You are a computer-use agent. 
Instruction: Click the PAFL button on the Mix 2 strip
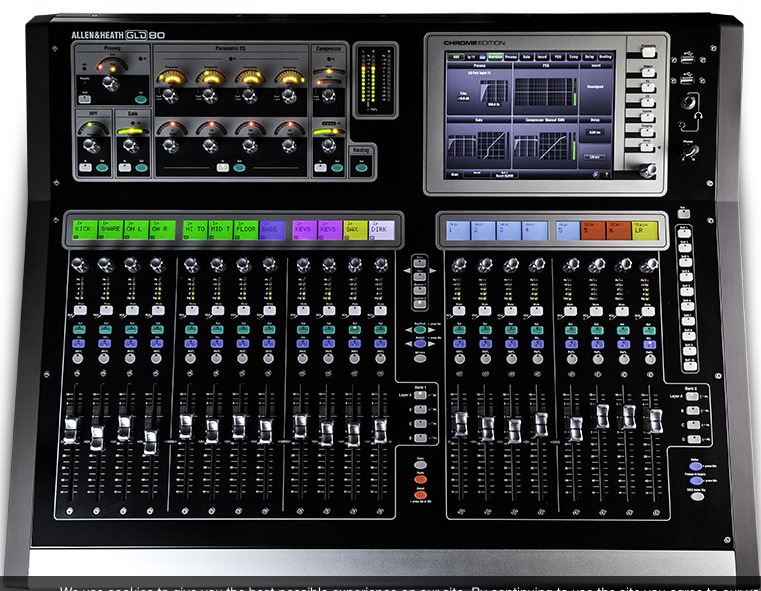485,359
